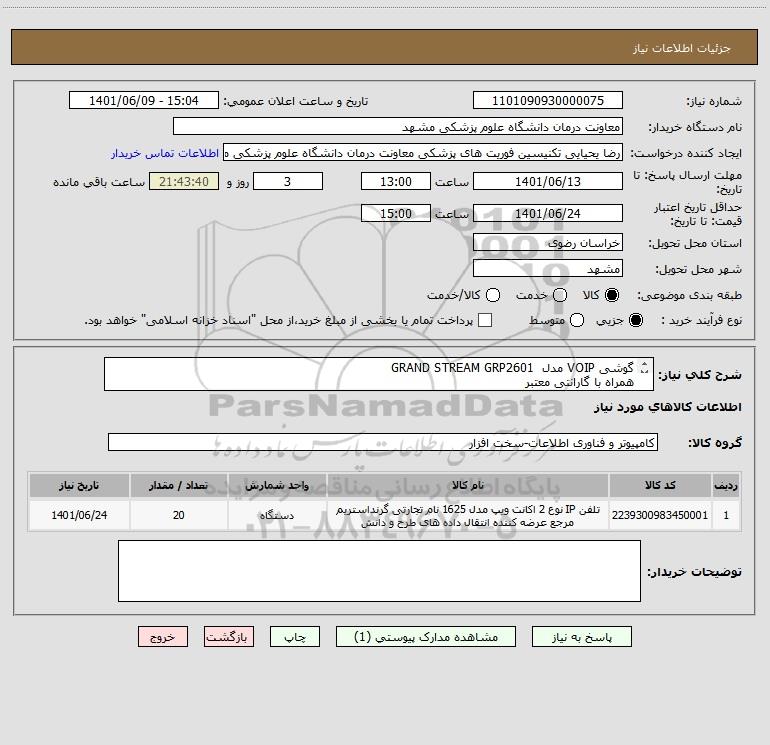Click the announcement date field 1401/06/09 - 15:04
Screen dimensions: 770x745
[x=144, y=101]
